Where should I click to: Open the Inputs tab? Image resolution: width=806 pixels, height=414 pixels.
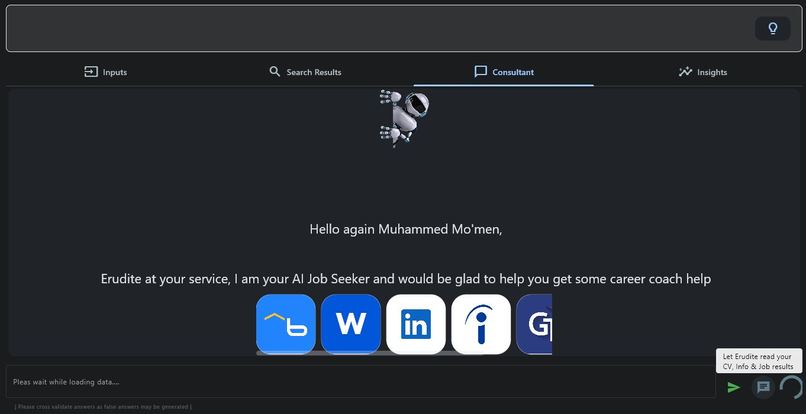[105, 72]
